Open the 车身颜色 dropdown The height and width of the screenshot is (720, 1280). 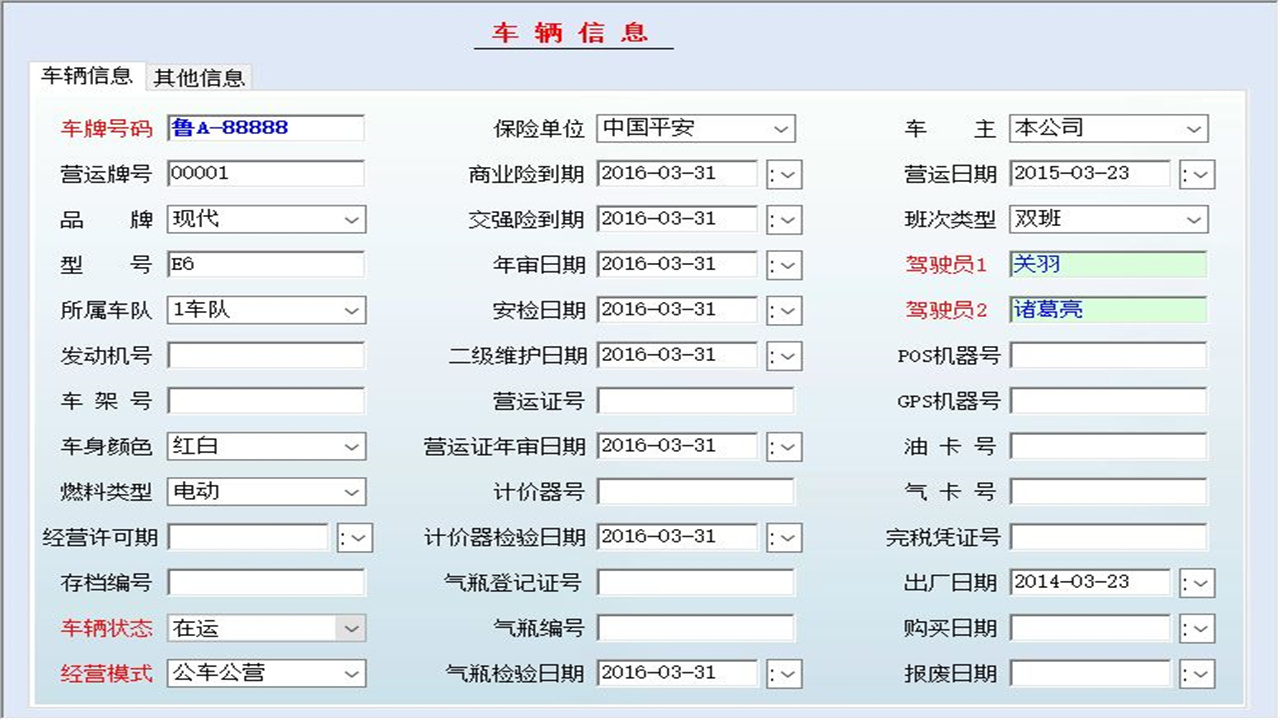coord(352,446)
